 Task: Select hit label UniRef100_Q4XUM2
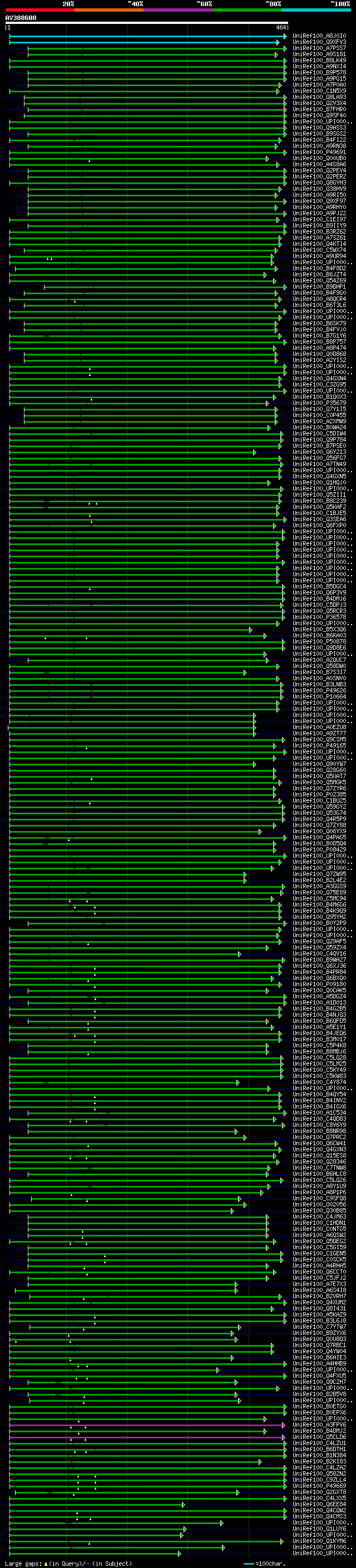pyautogui.click(x=319, y=1302)
